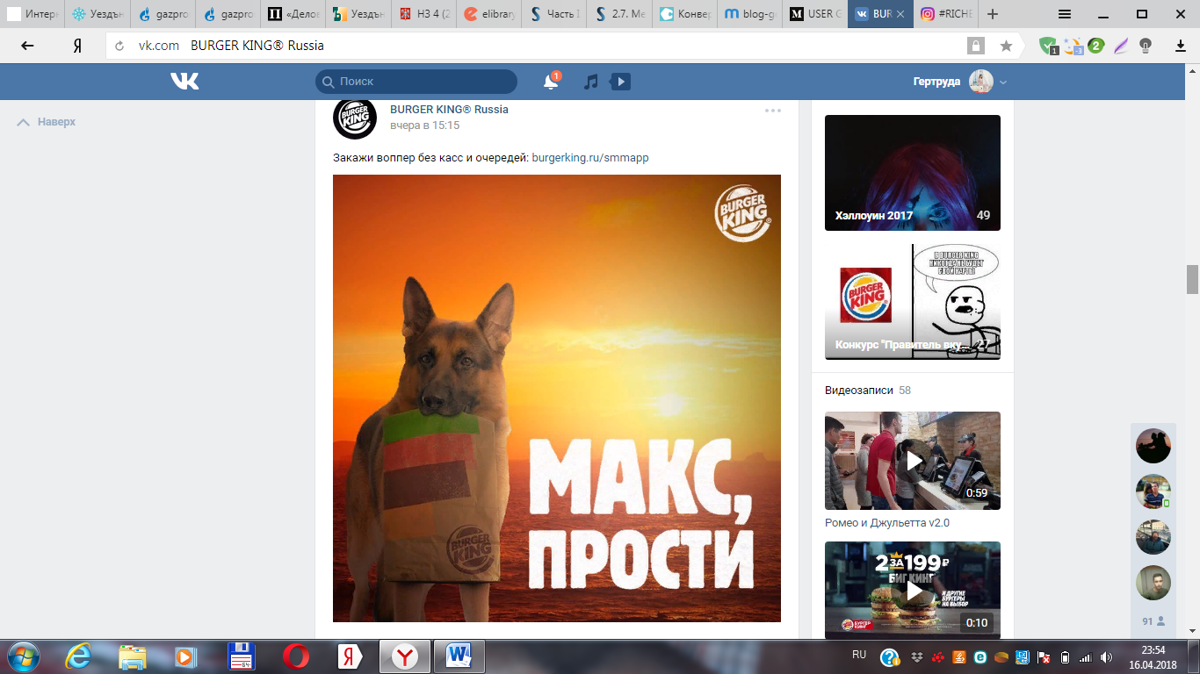Open the floppy disk app in taskbar
Viewport: 1200px width, 674px height.
click(241, 657)
